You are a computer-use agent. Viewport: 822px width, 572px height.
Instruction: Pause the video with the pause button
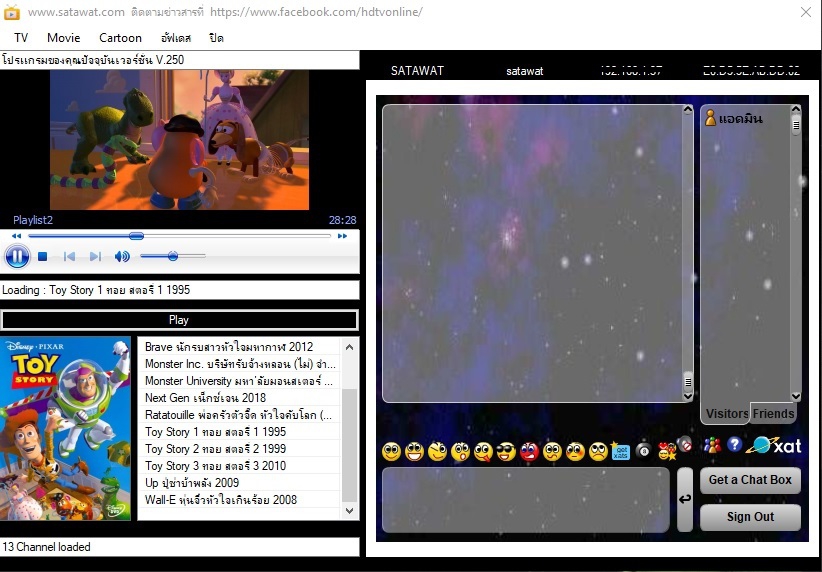coord(17,256)
